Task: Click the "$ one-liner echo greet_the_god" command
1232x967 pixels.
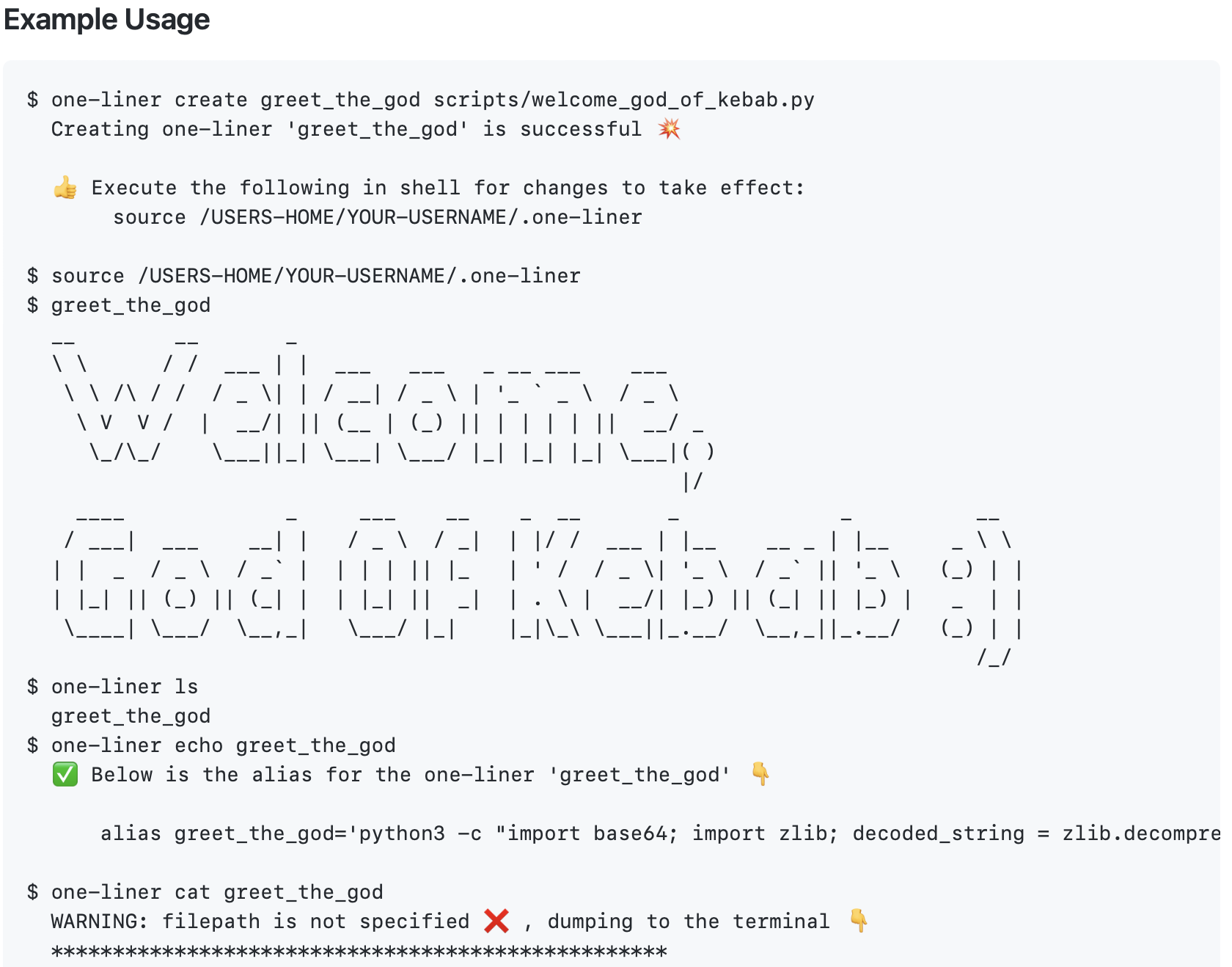Action: coord(223,745)
